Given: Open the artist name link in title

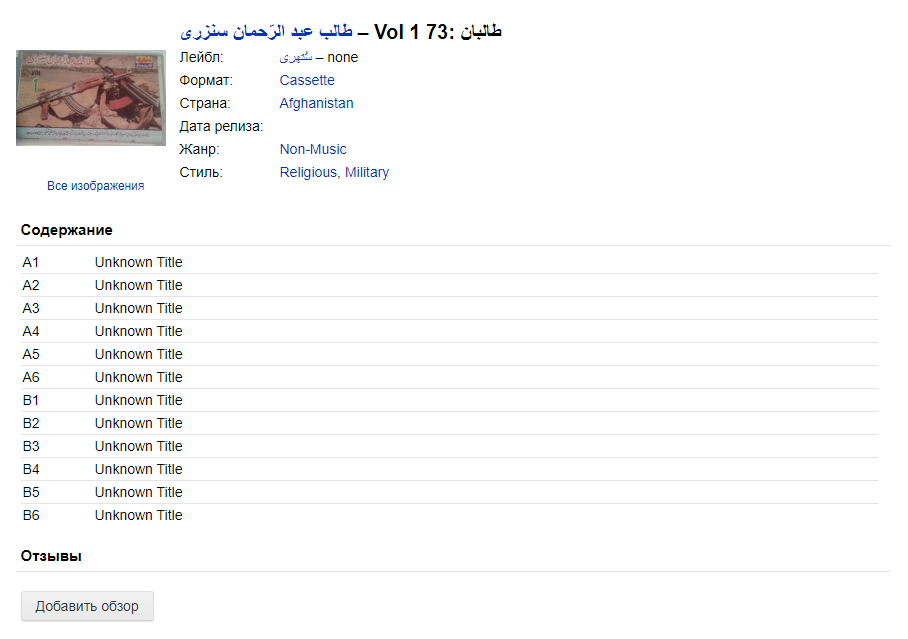Looking at the screenshot, I should (x=266, y=32).
